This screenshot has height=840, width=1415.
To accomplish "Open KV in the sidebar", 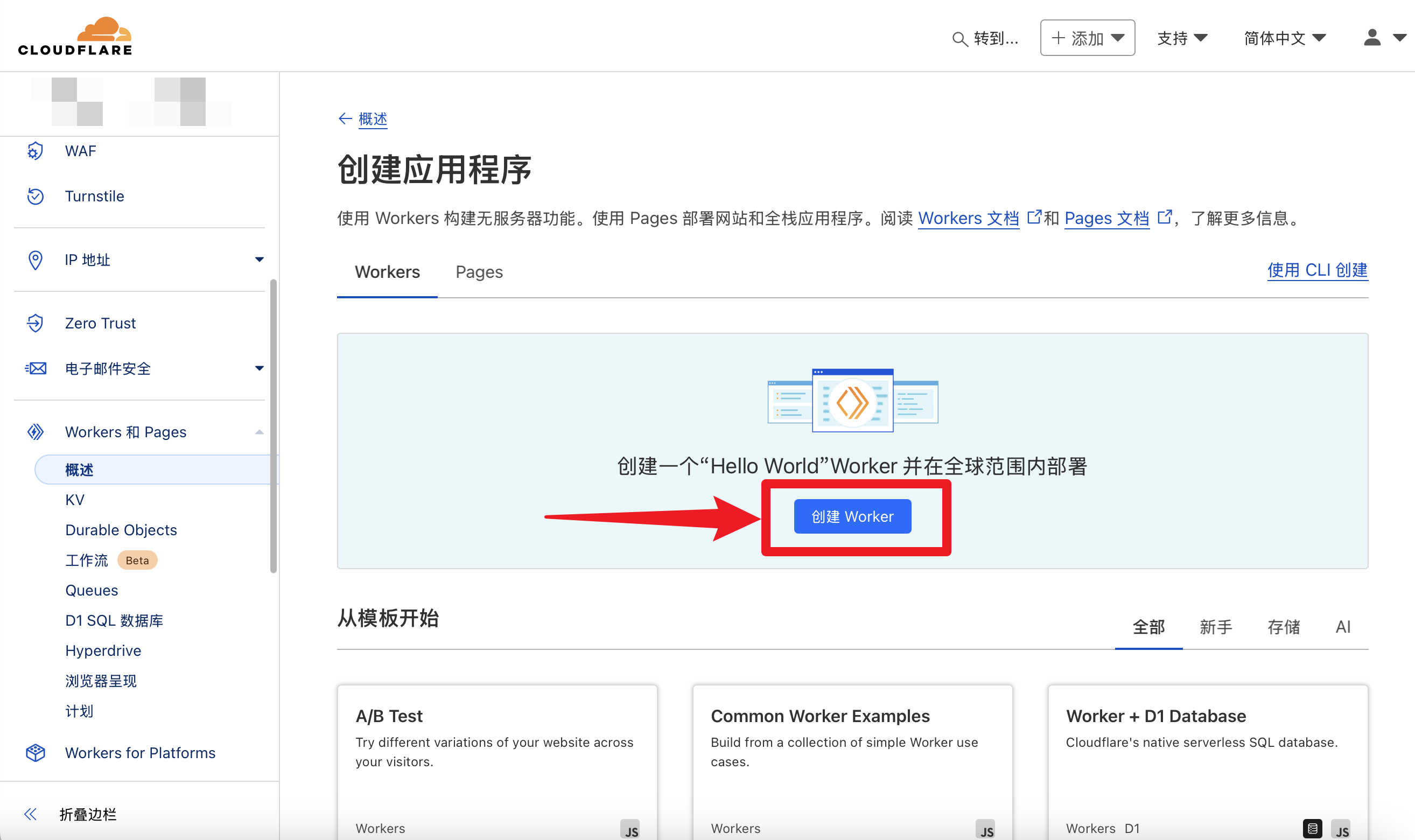I will tap(75, 500).
